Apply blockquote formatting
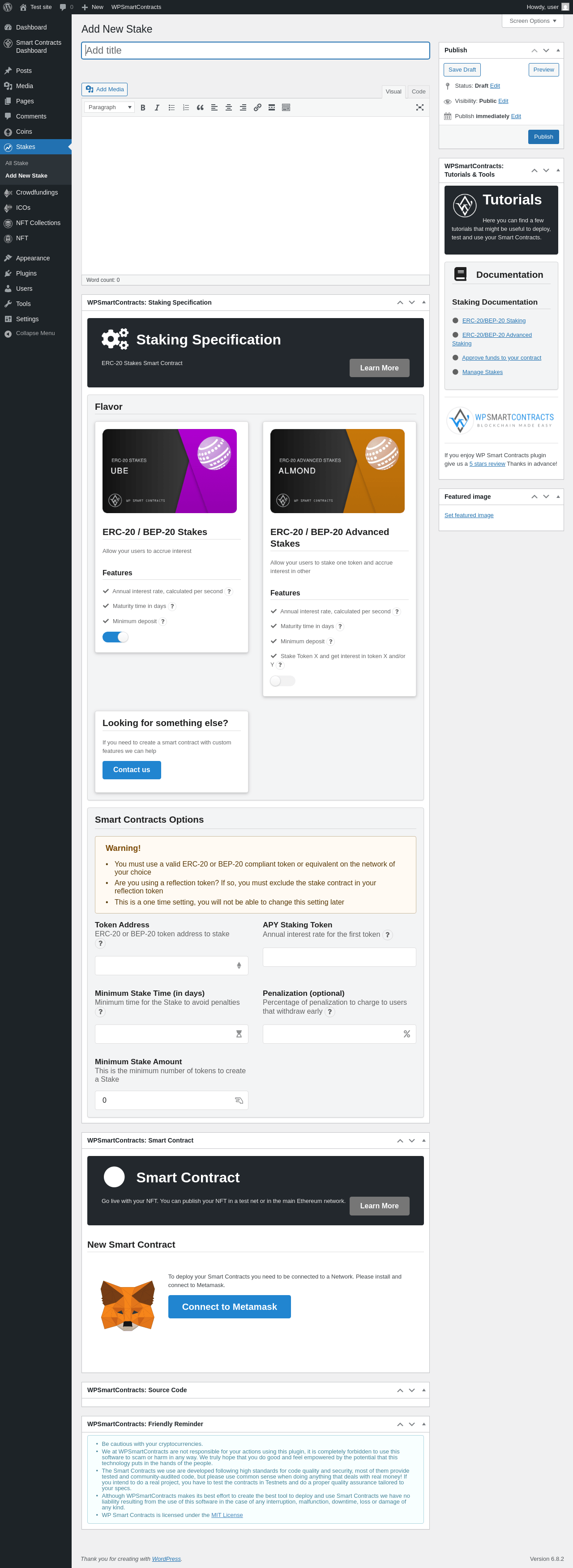 point(201,107)
